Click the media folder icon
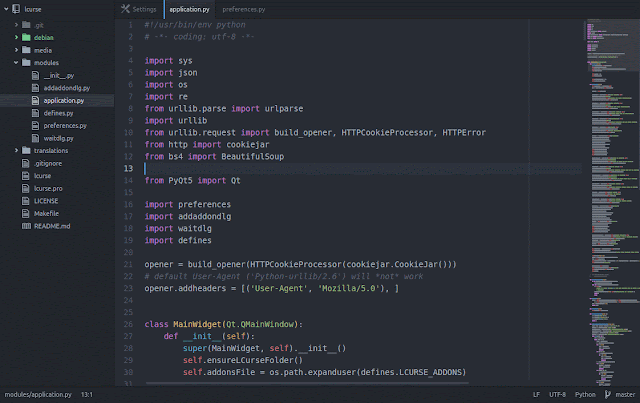Image resolution: width=640 pixels, height=403 pixels. point(26,50)
